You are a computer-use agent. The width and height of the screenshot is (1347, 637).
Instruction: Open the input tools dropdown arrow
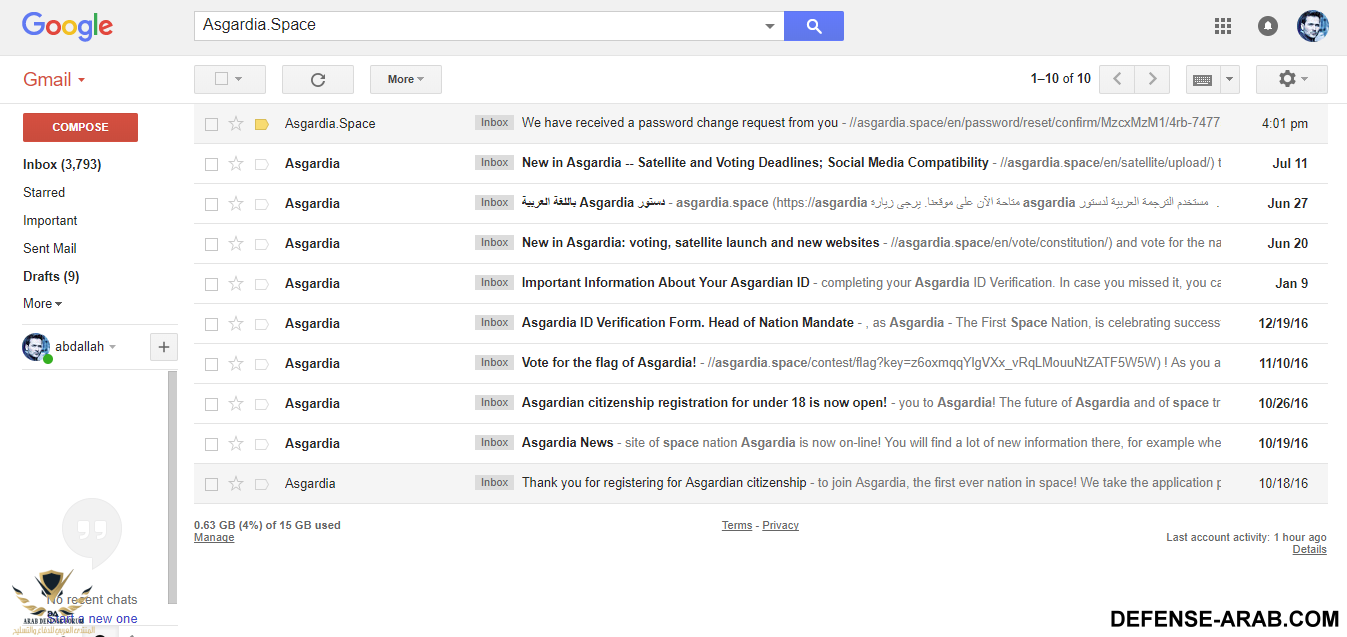1230,79
